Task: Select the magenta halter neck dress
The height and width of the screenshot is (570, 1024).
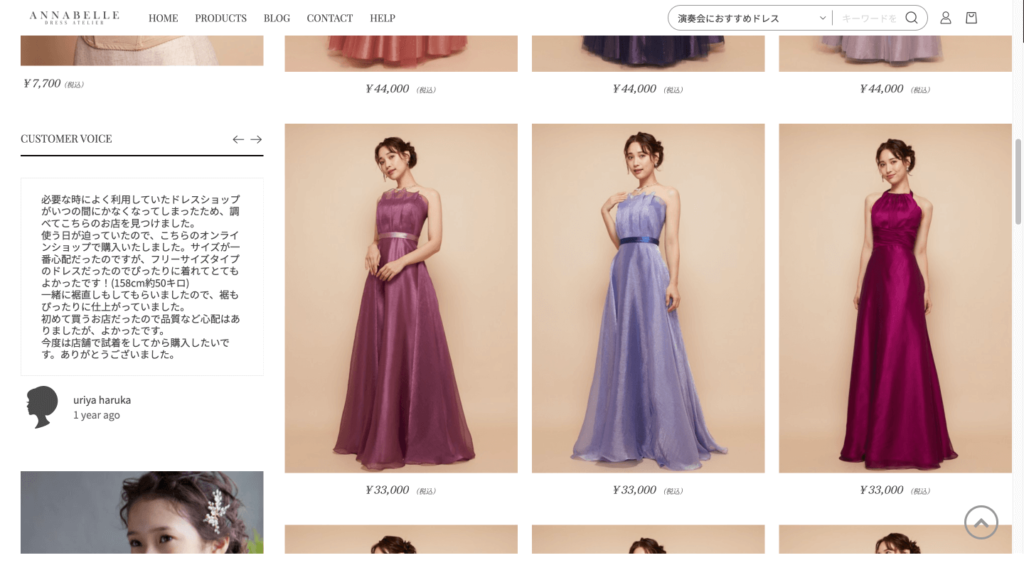Action: click(895, 298)
